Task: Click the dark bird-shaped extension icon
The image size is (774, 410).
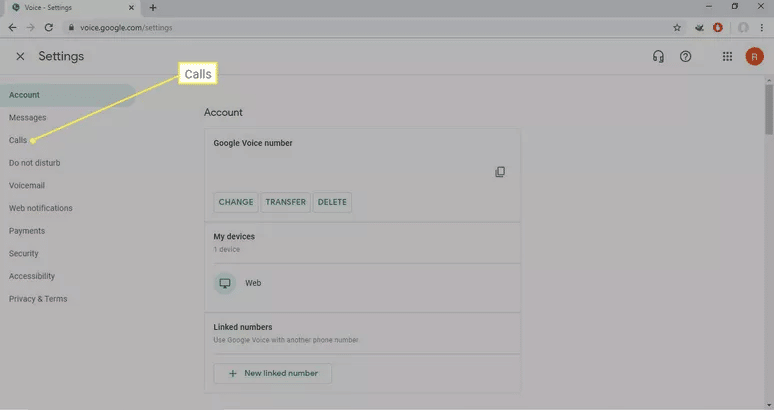Action: pyautogui.click(x=699, y=28)
